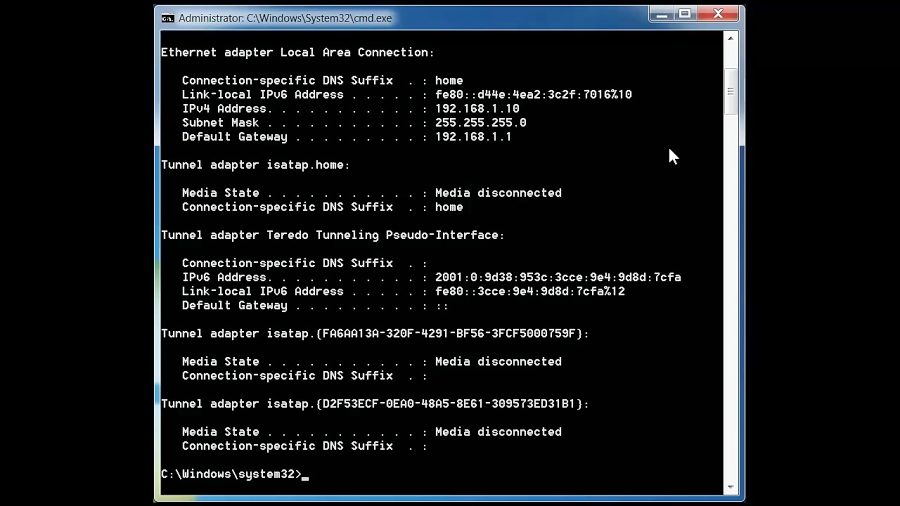Click the scrollbar down arrow
This screenshot has height=506, width=900.
click(x=730, y=487)
